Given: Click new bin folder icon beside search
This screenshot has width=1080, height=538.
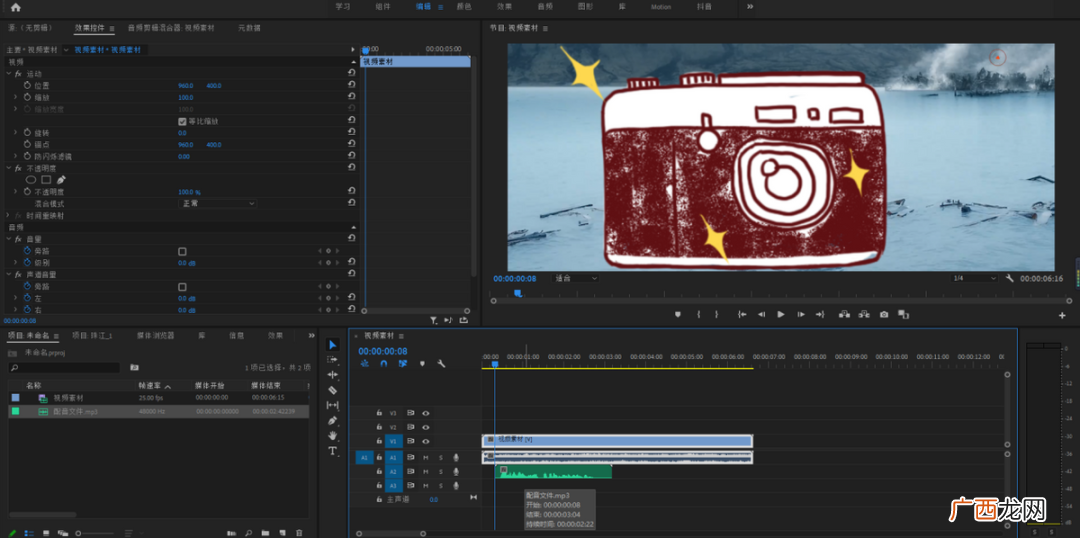Looking at the screenshot, I should (134, 368).
